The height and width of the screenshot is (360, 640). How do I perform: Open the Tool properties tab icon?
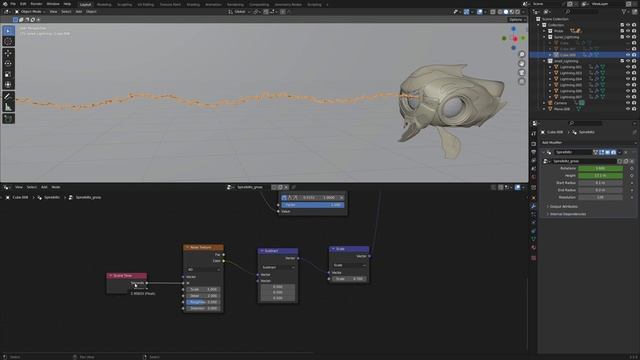point(533,133)
